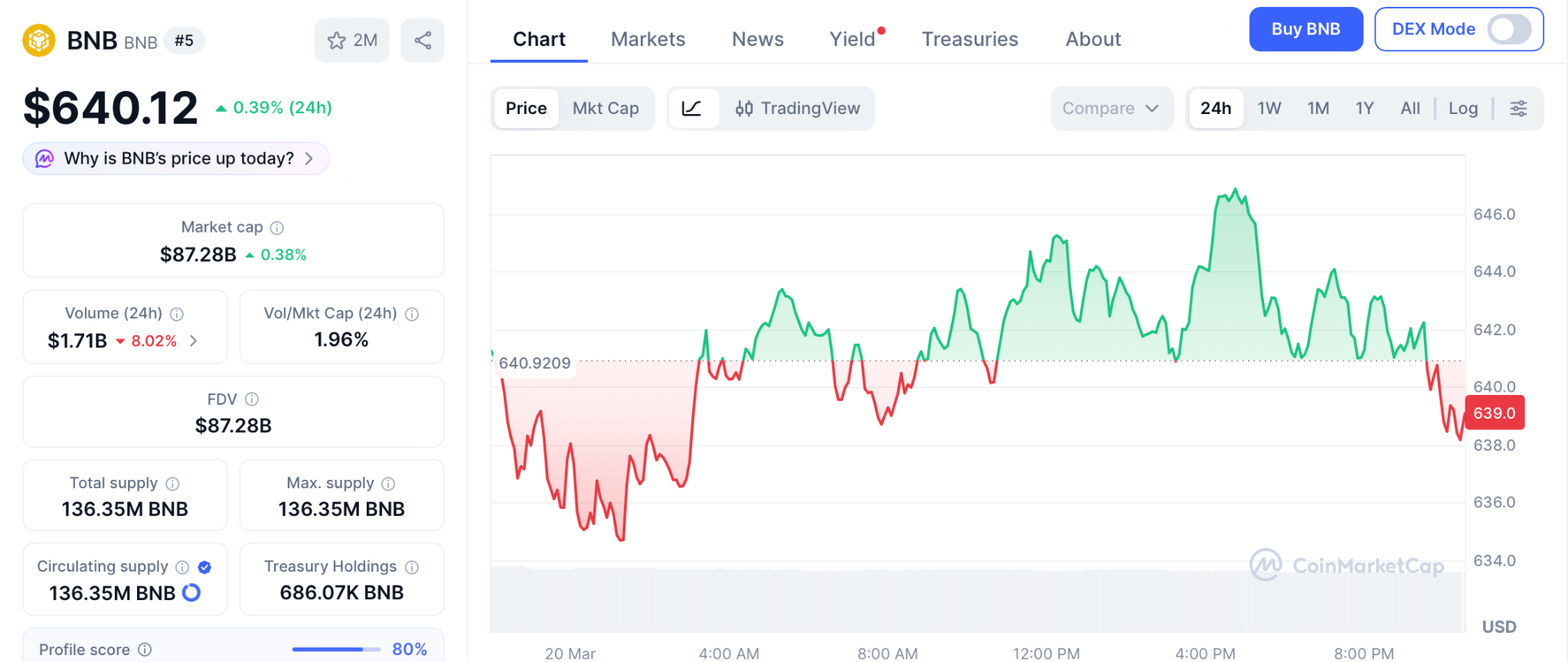This screenshot has height=662, width=1568.
Task: Select the 1W time range
Action: [1269, 109]
